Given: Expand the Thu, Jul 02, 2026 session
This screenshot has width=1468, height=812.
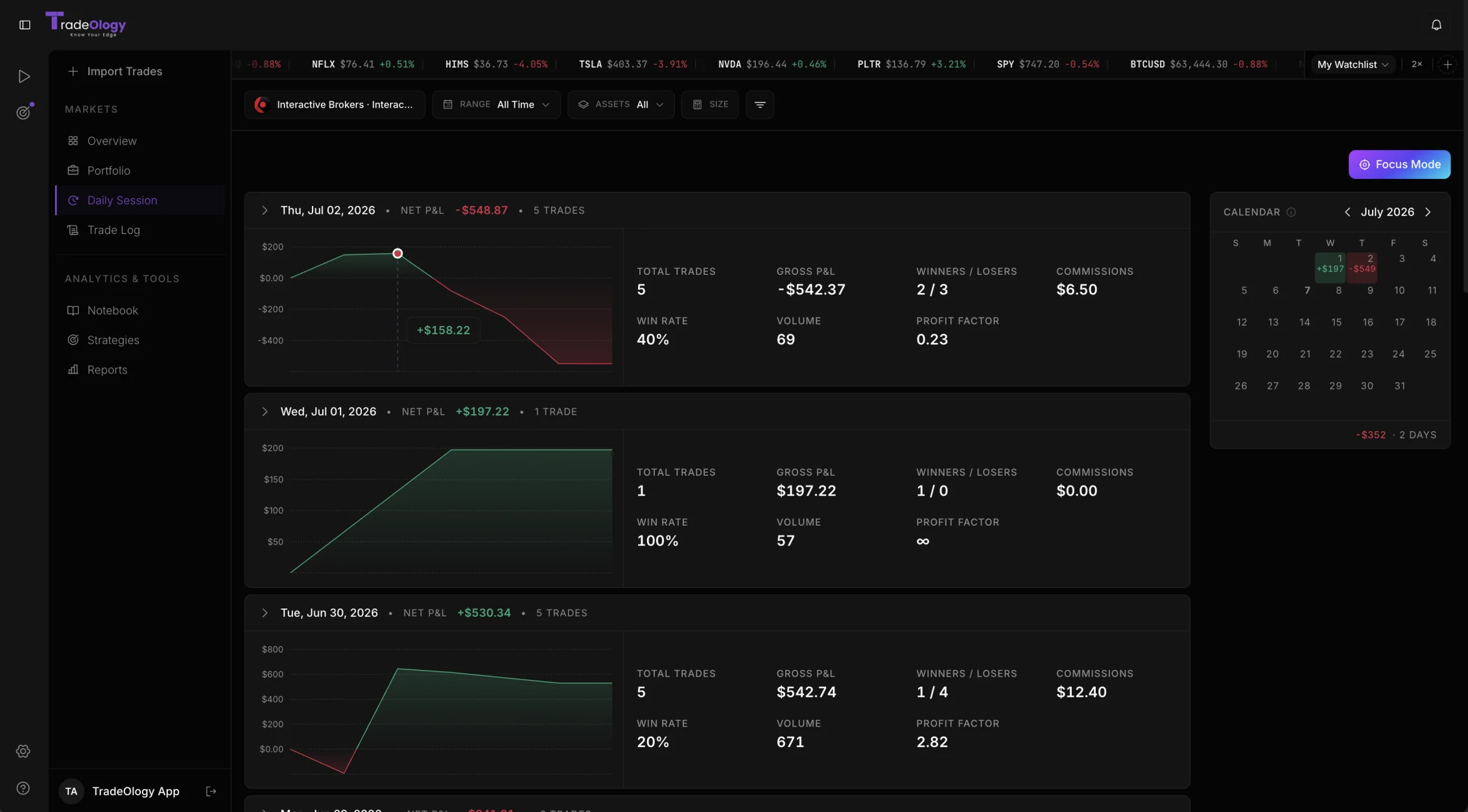Looking at the screenshot, I should pos(265,211).
